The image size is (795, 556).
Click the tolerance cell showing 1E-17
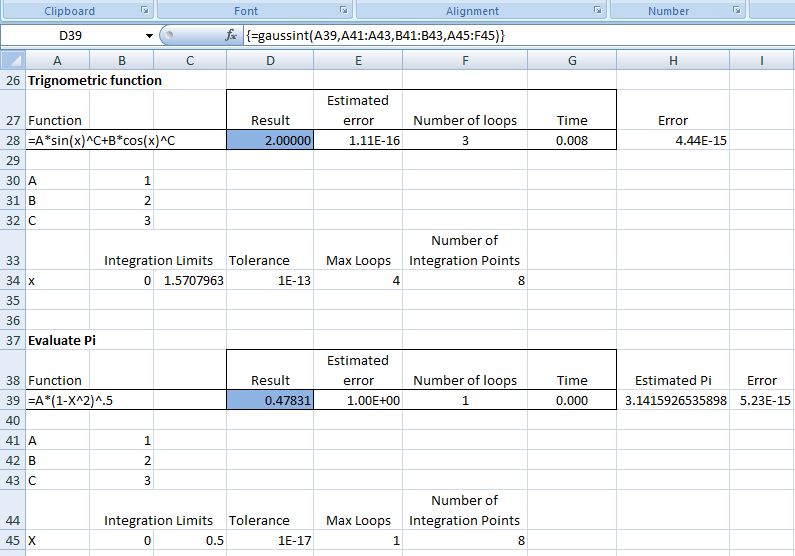click(270, 541)
